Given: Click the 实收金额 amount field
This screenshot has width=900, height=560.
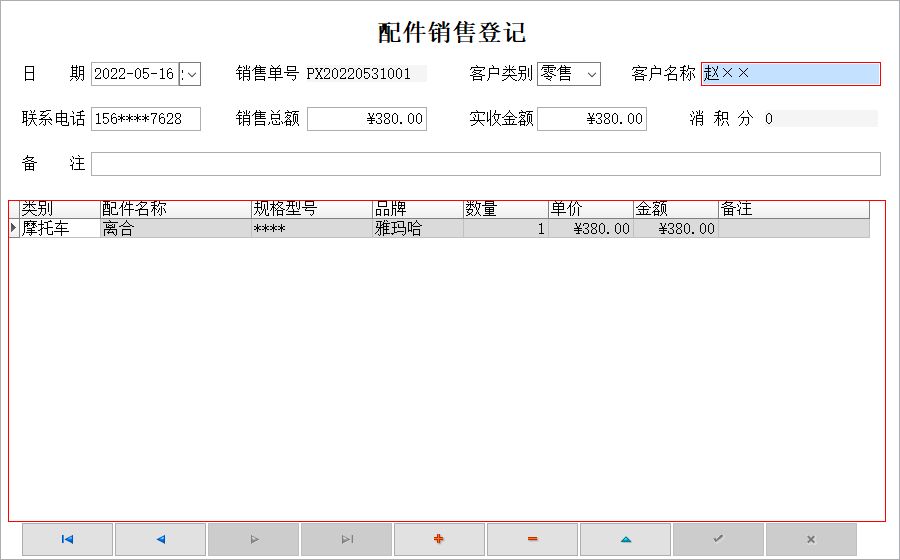Looking at the screenshot, I should [592, 119].
